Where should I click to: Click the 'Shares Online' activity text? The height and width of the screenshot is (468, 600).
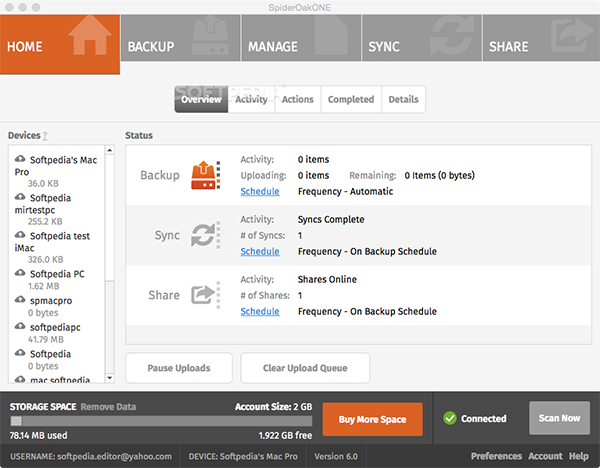click(327, 280)
